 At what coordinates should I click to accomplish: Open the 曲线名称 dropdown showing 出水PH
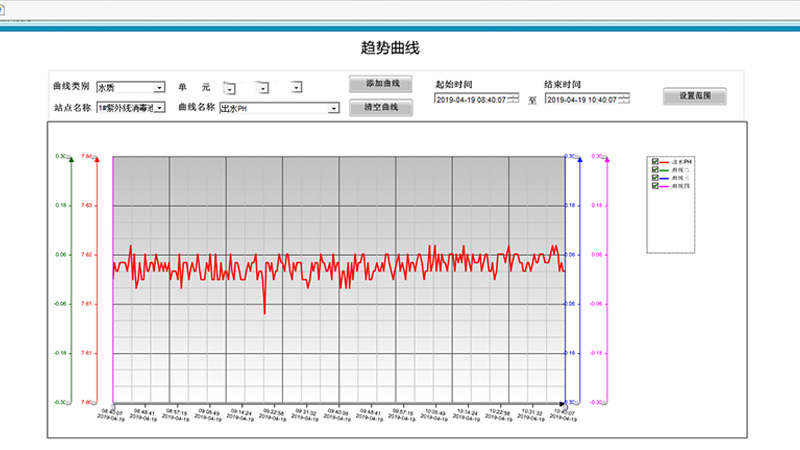tap(333, 107)
